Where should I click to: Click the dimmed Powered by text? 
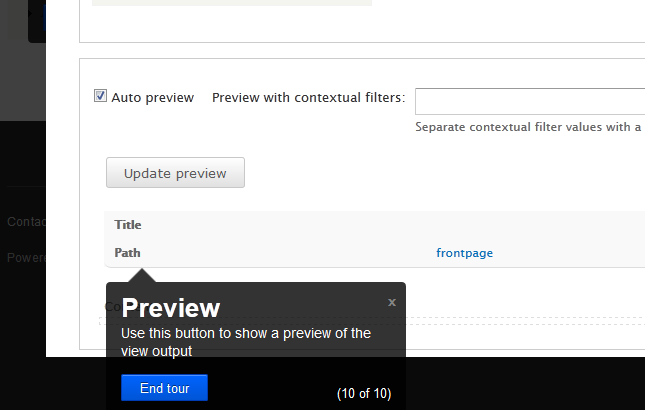(x=26, y=258)
